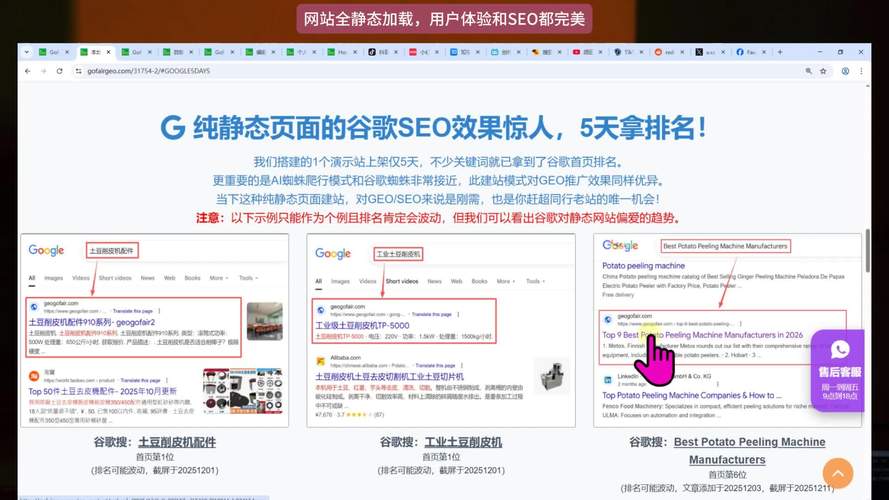This screenshot has width=889, height=500.
Task: Click the browser forward arrow
Action: [44, 71]
